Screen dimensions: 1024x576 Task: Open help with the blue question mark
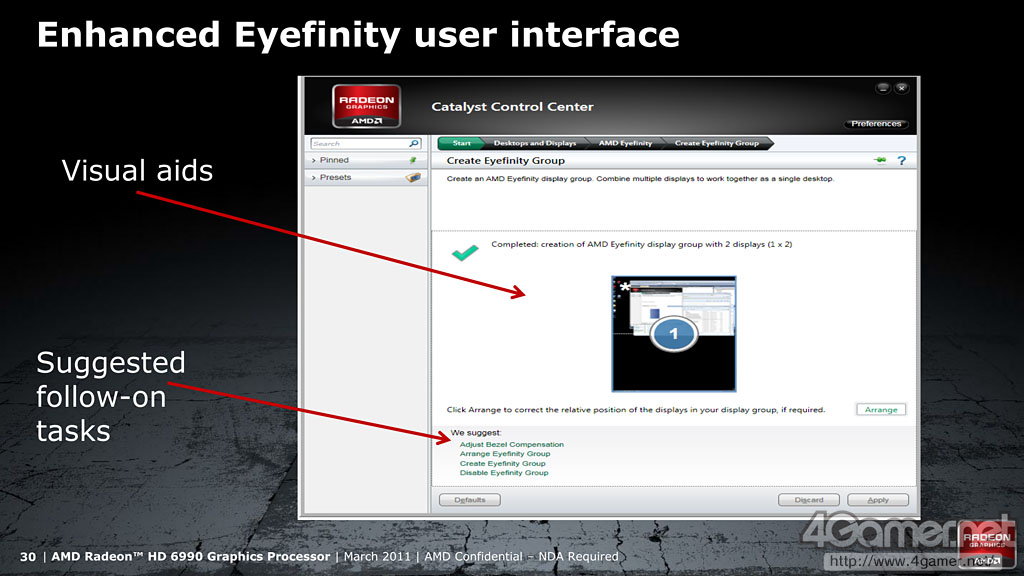(x=901, y=161)
